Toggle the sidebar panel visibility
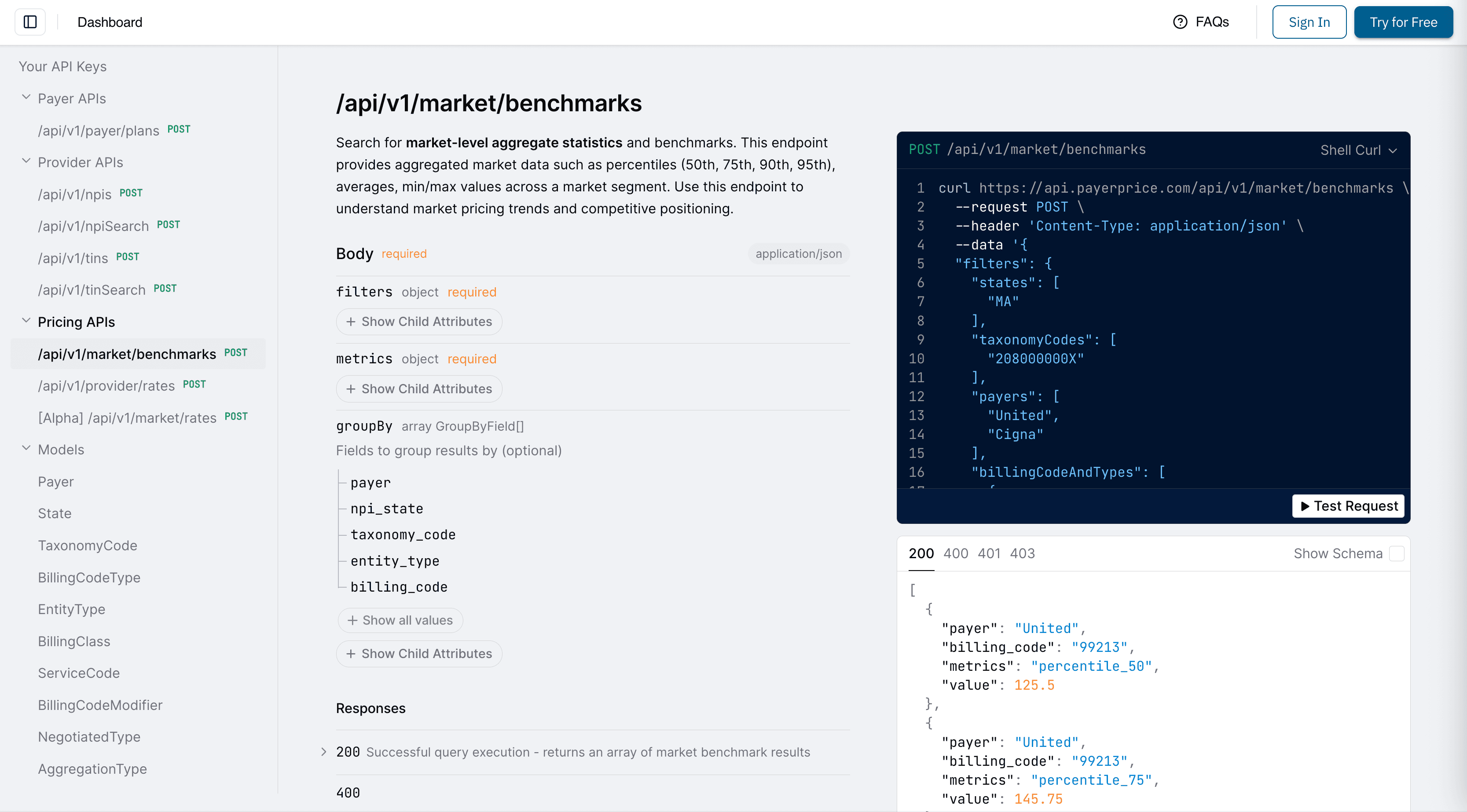The image size is (1467, 812). [x=29, y=22]
